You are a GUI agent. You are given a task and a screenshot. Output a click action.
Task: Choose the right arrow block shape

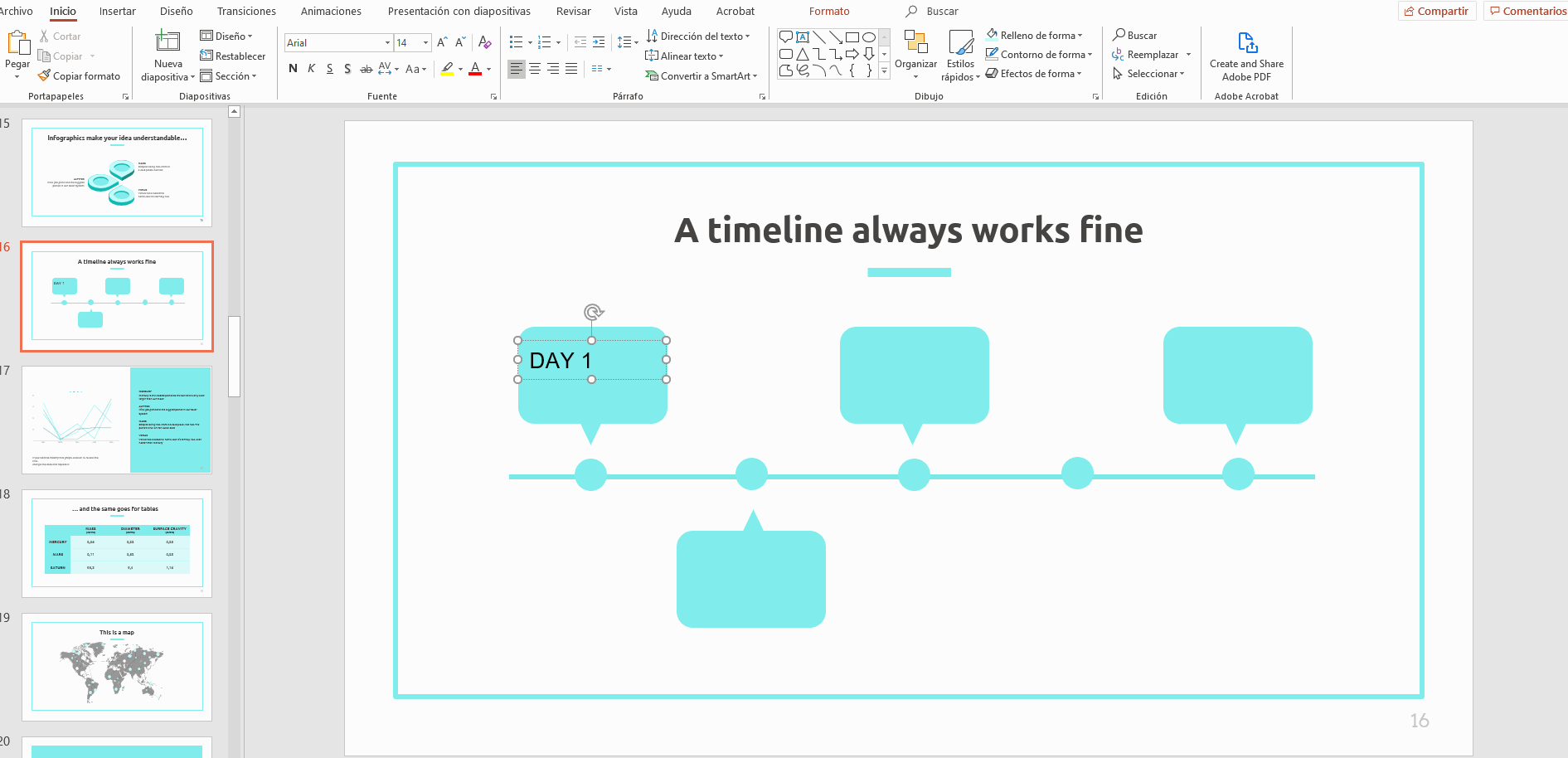pyautogui.click(x=852, y=54)
